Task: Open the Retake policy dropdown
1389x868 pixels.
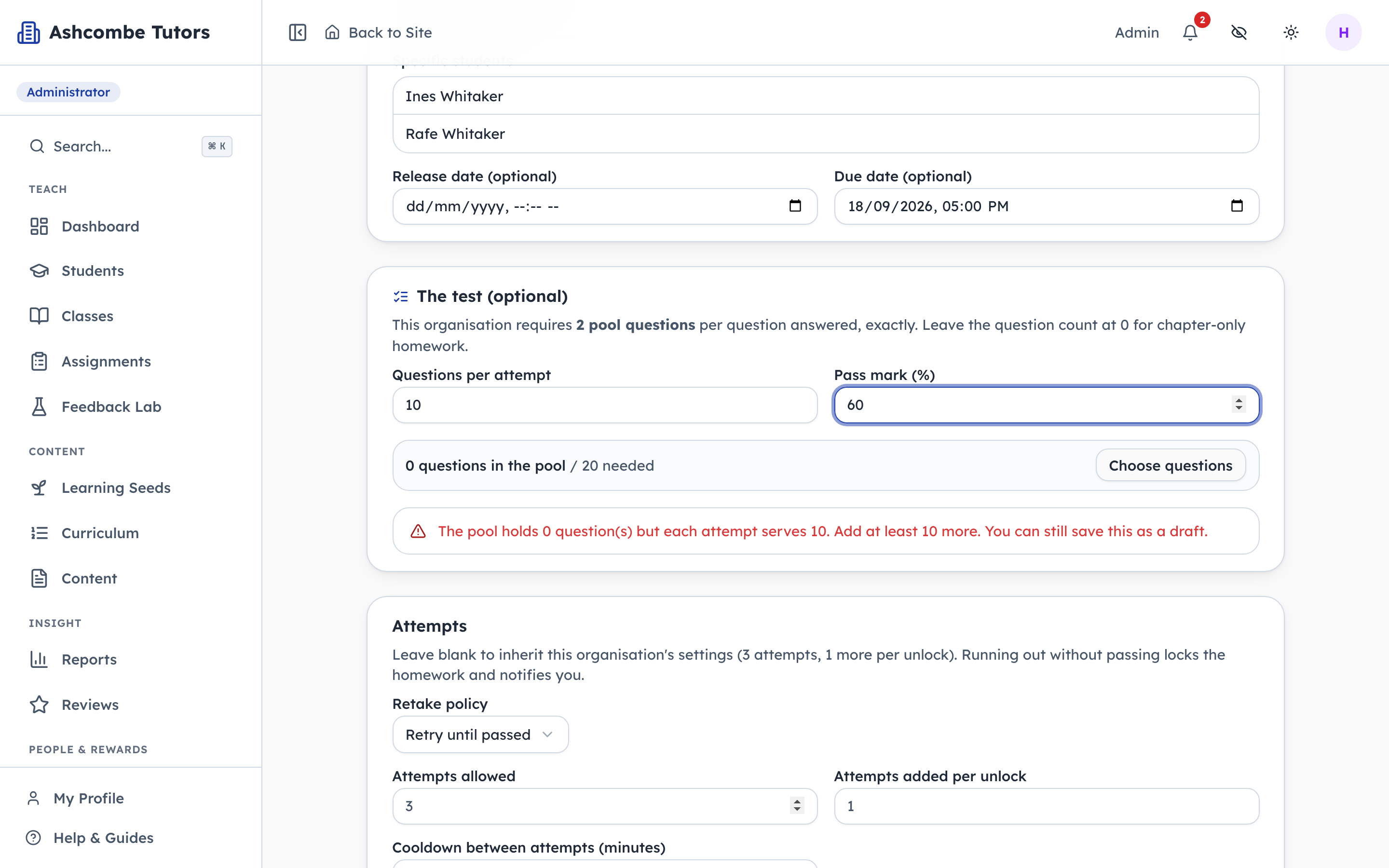Action: pyautogui.click(x=480, y=734)
